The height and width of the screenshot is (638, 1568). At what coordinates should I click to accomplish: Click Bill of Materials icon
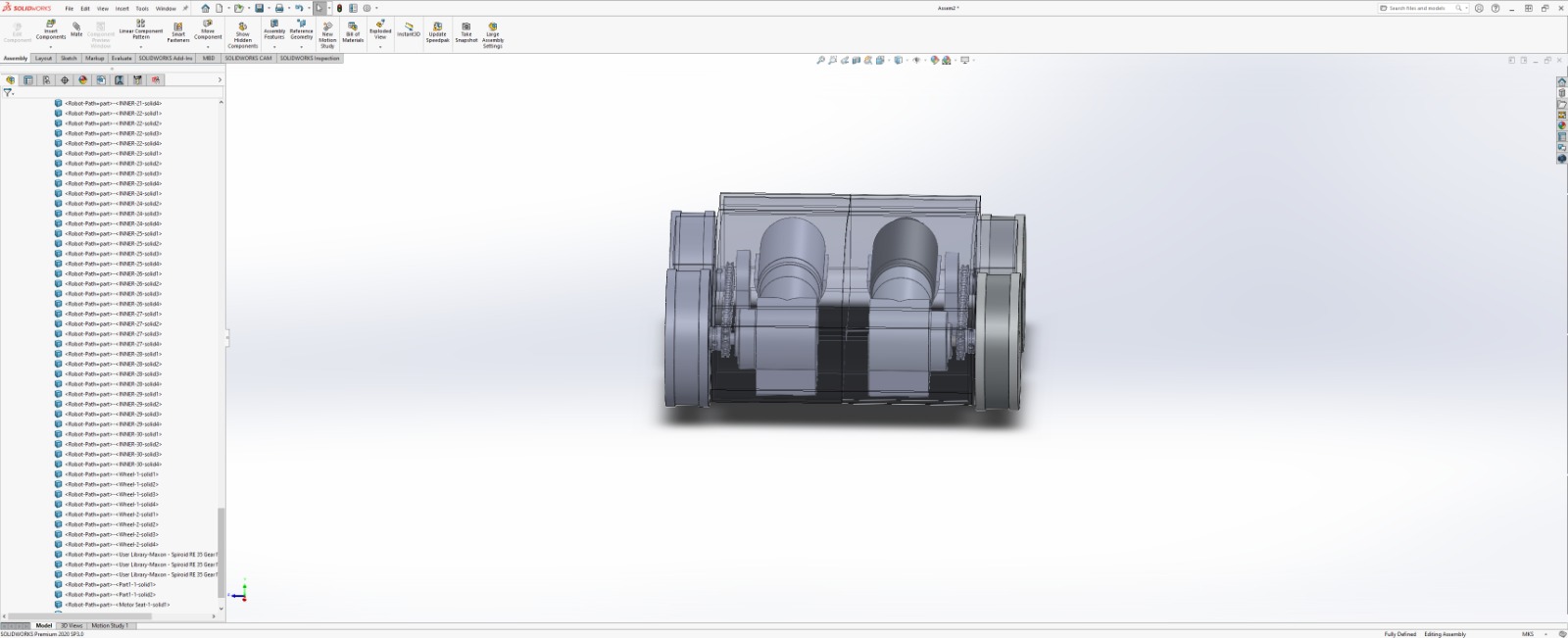click(353, 31)
